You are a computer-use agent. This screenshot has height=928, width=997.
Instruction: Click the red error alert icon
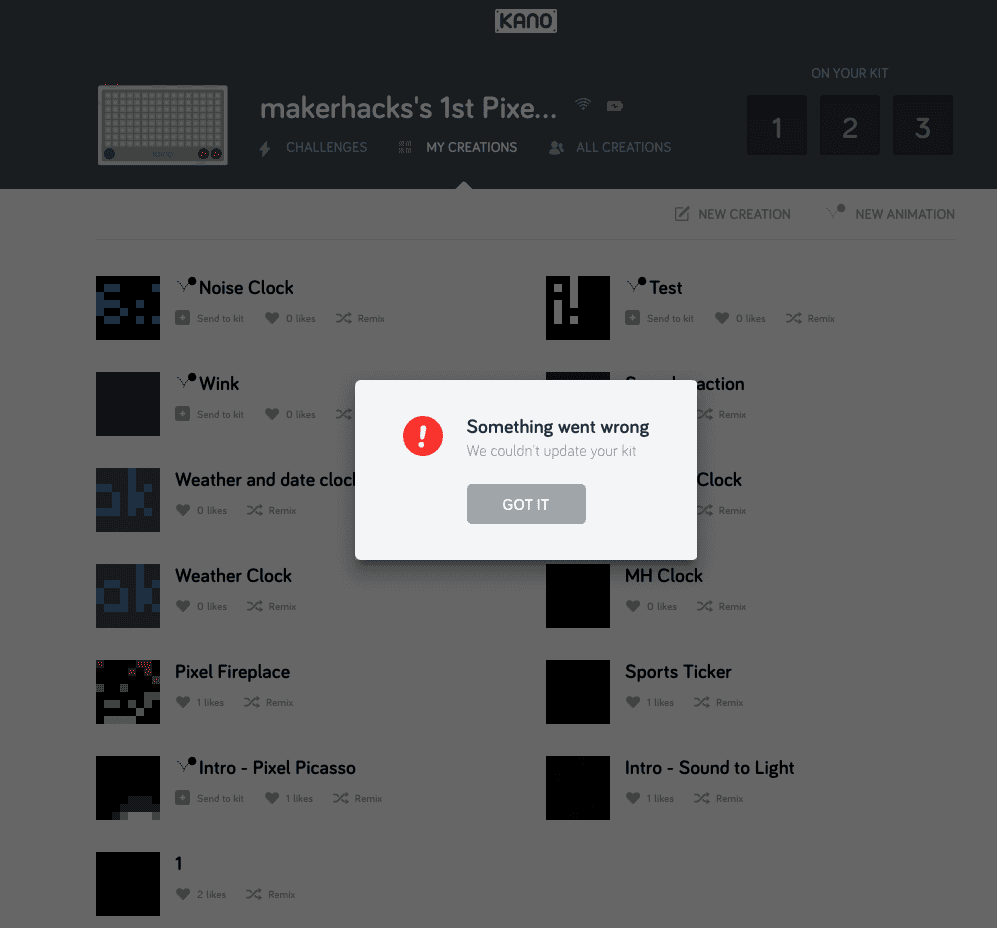point(423,436)
